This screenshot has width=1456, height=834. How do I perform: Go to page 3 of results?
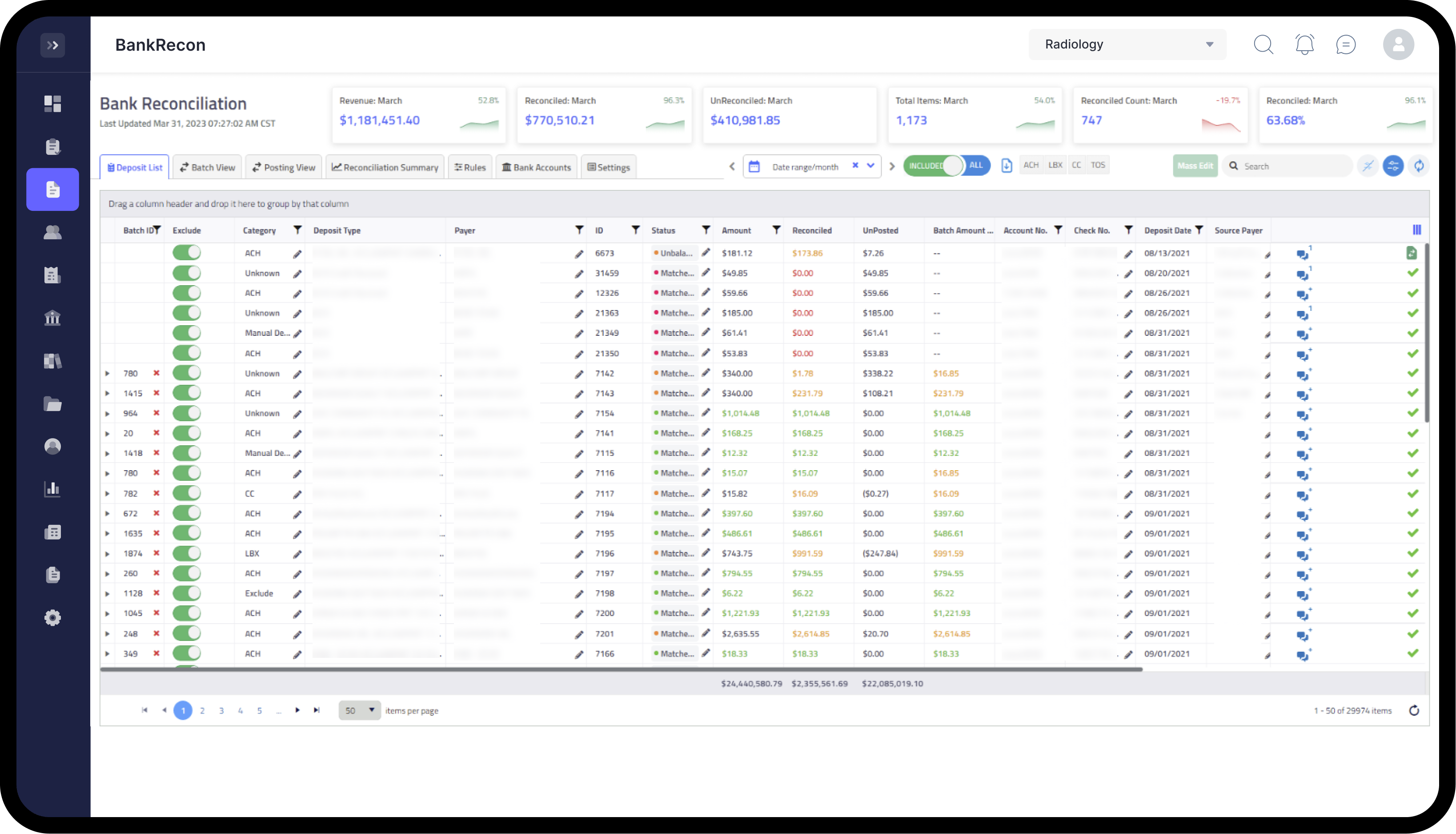click(221, 710)
